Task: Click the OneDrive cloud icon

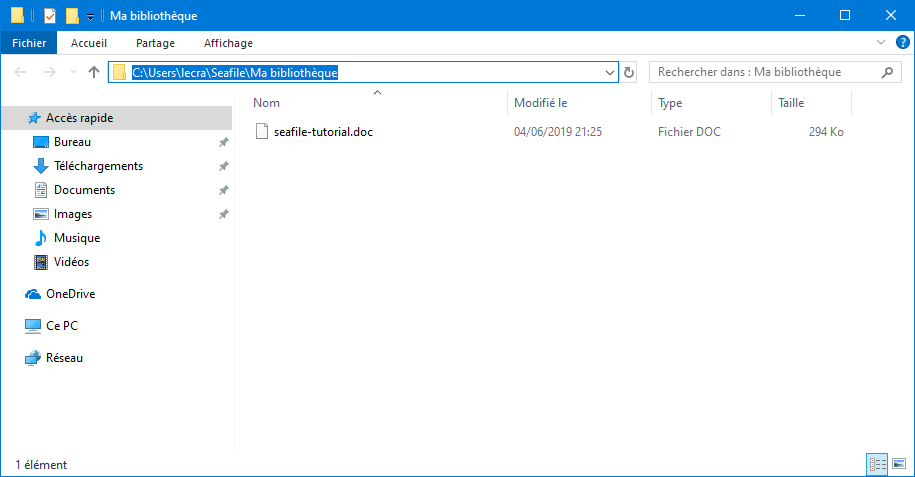Action: pos(33,294)
